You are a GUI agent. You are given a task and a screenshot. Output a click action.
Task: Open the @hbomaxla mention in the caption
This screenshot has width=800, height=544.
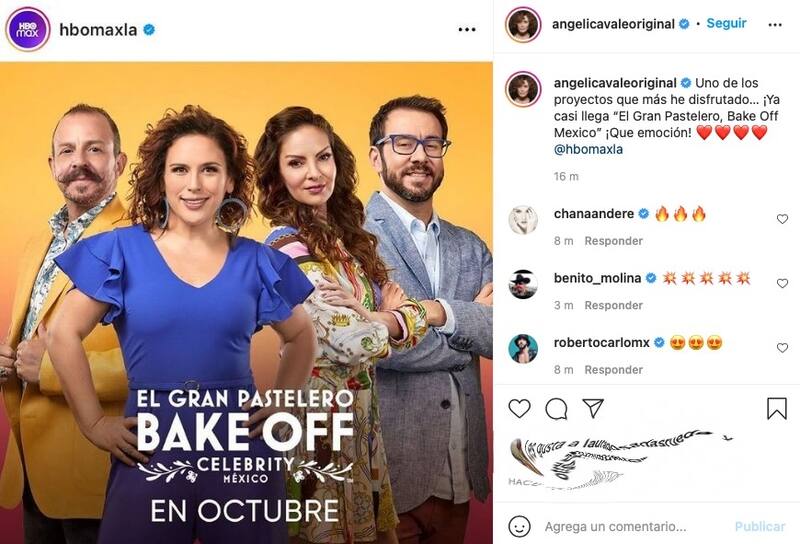click(588, 149)
